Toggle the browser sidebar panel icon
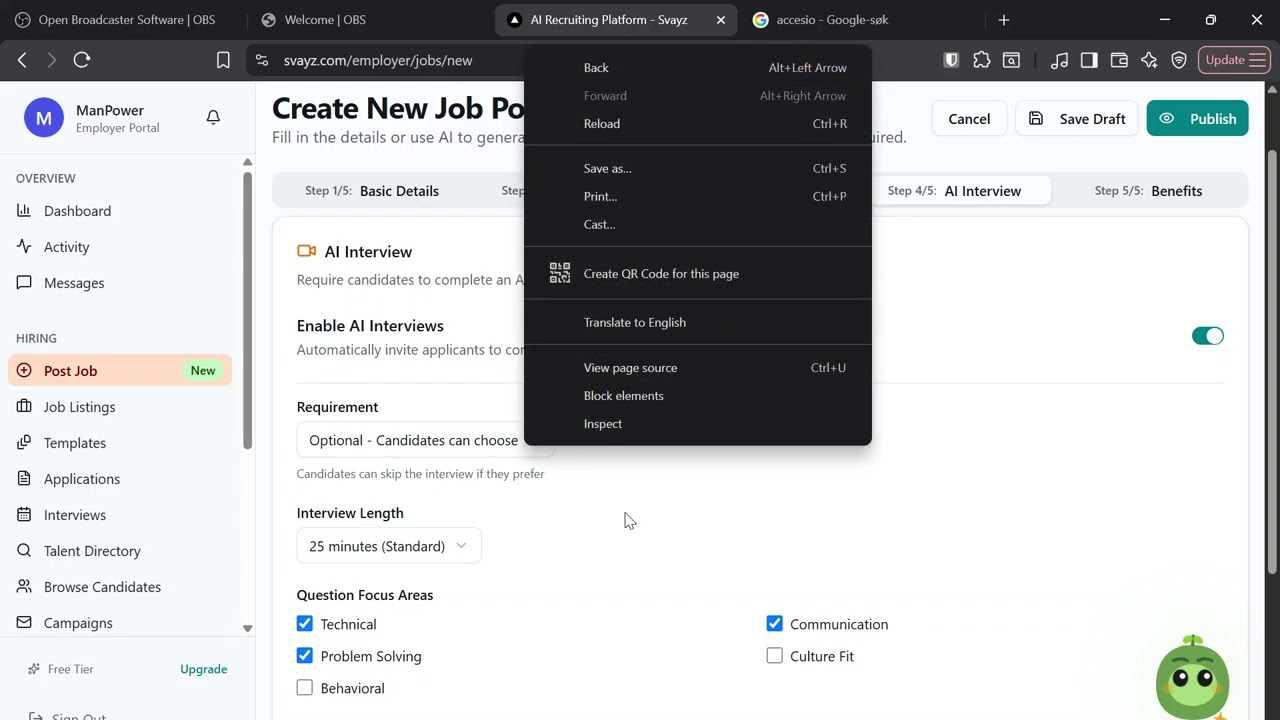1280x720 pixels. click(1089, 60)
